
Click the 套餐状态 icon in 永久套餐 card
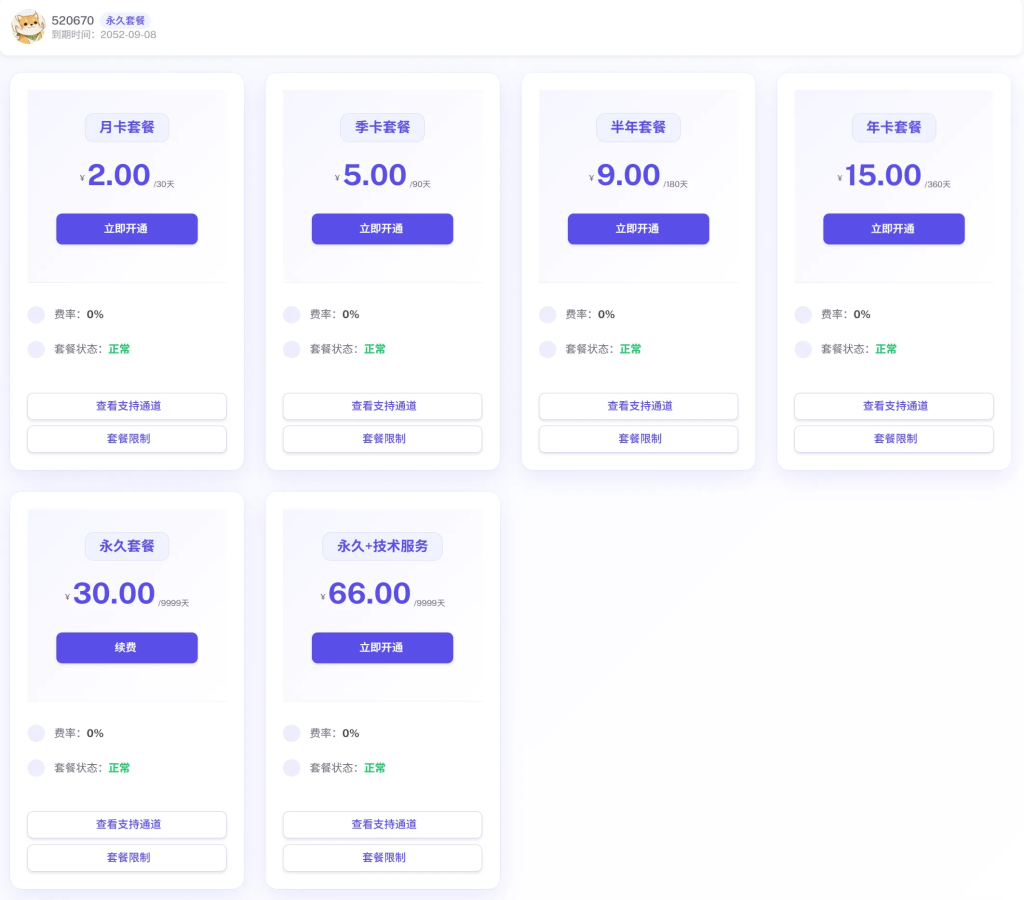[36, 768]
